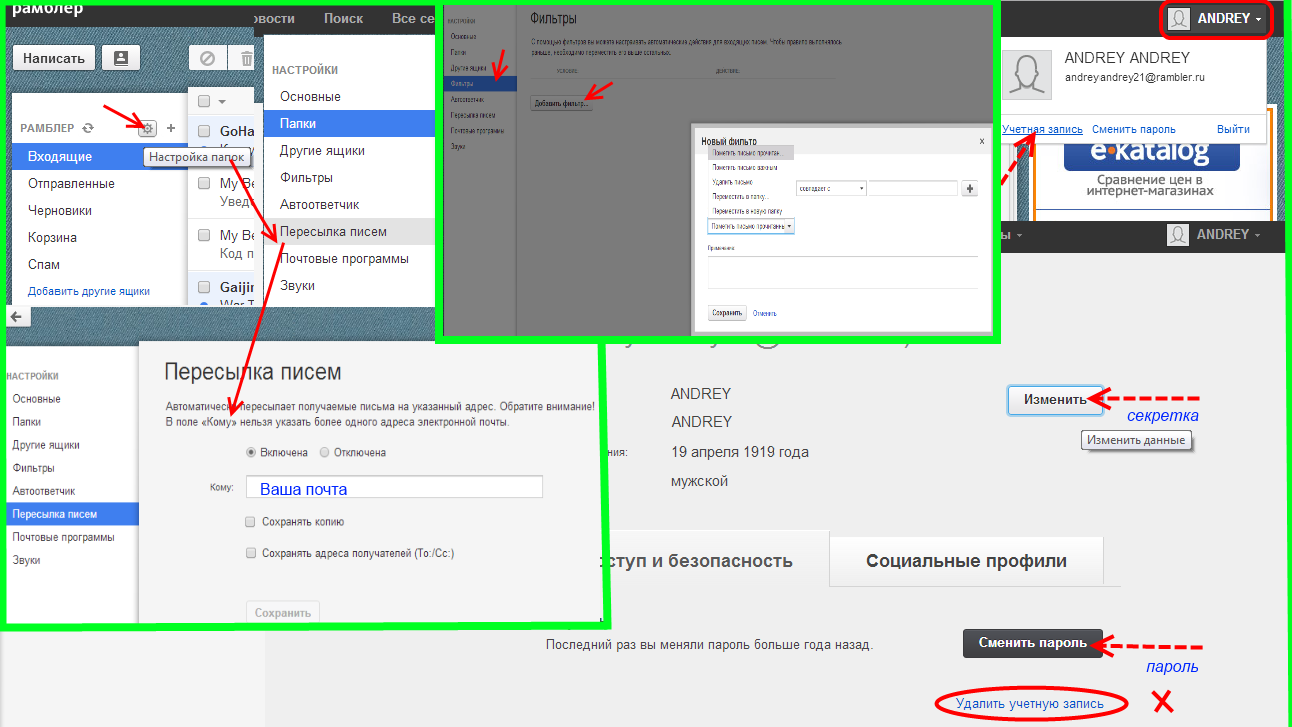Viewport: 1292px width, 727px height.
Task: Enable Сохранять копию checkbox
Action: point(251,522)
